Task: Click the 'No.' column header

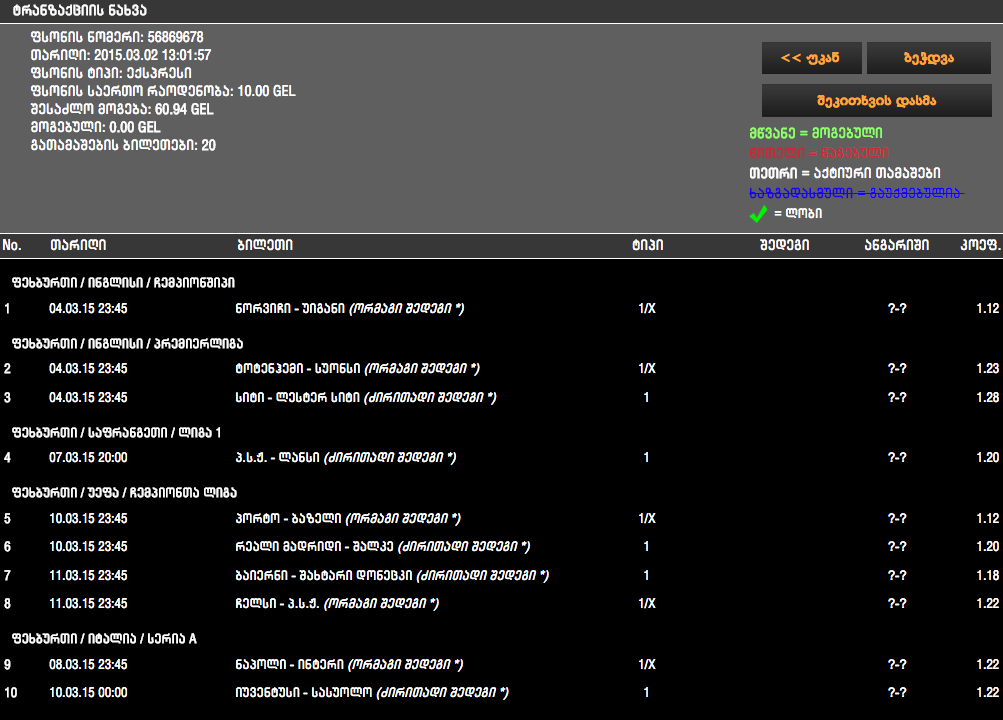Action: tap(12, 245)
